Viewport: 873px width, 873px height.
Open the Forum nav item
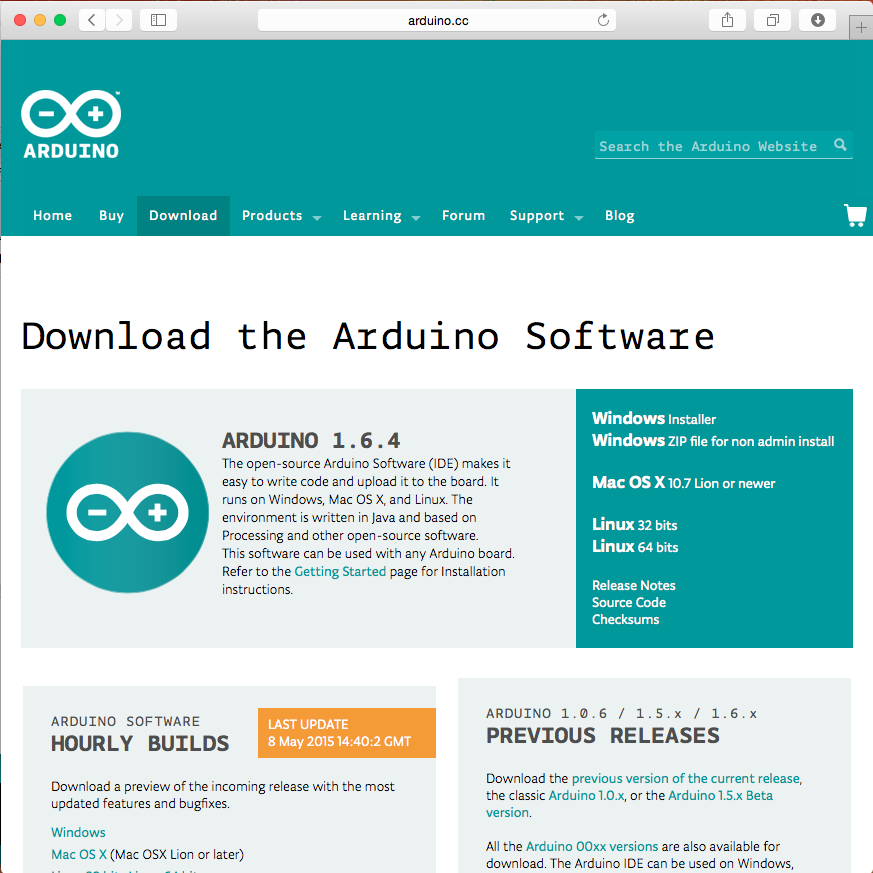click(x=463, y=216)
